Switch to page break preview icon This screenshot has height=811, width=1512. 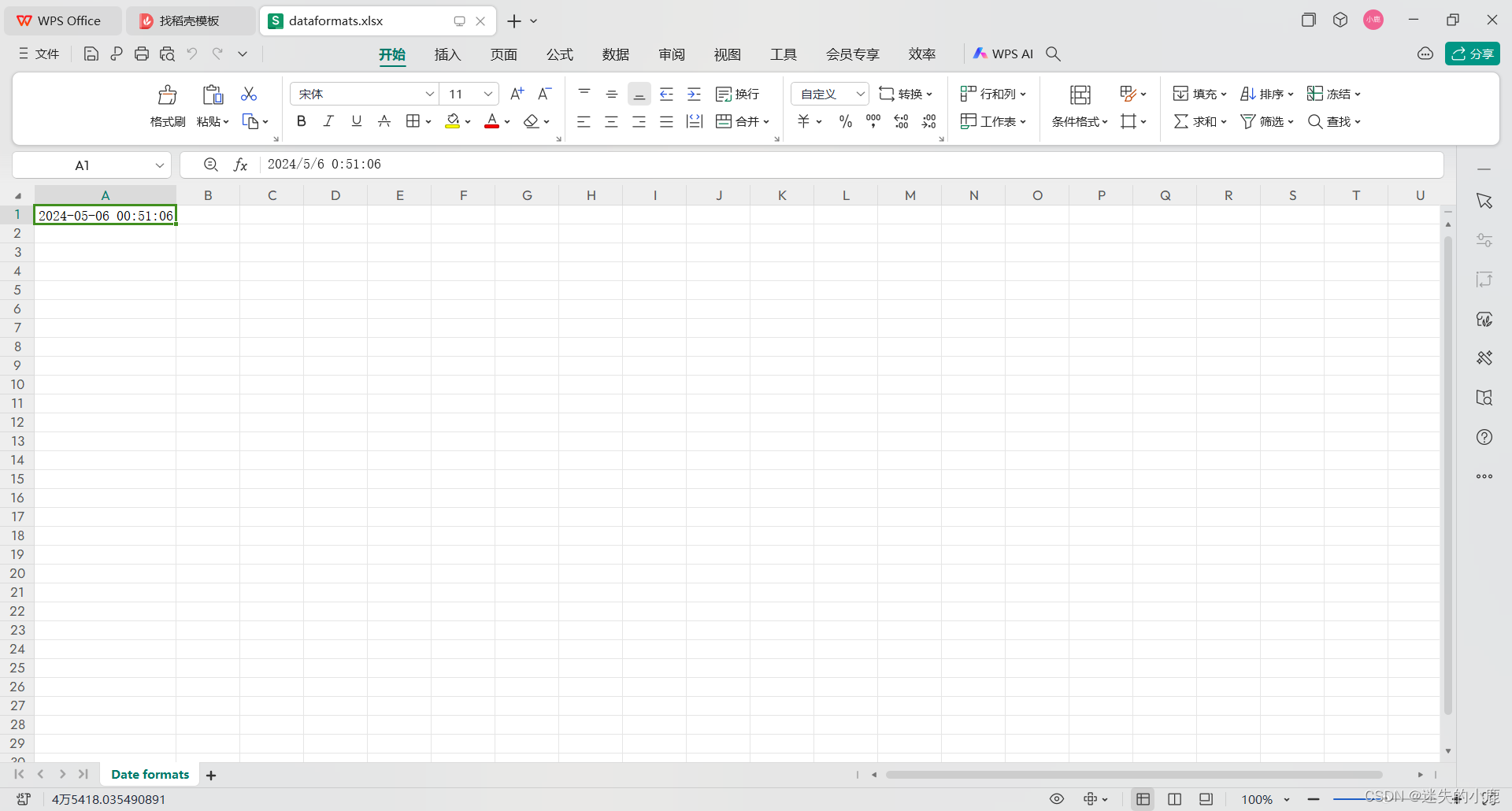click(1206, 799)
